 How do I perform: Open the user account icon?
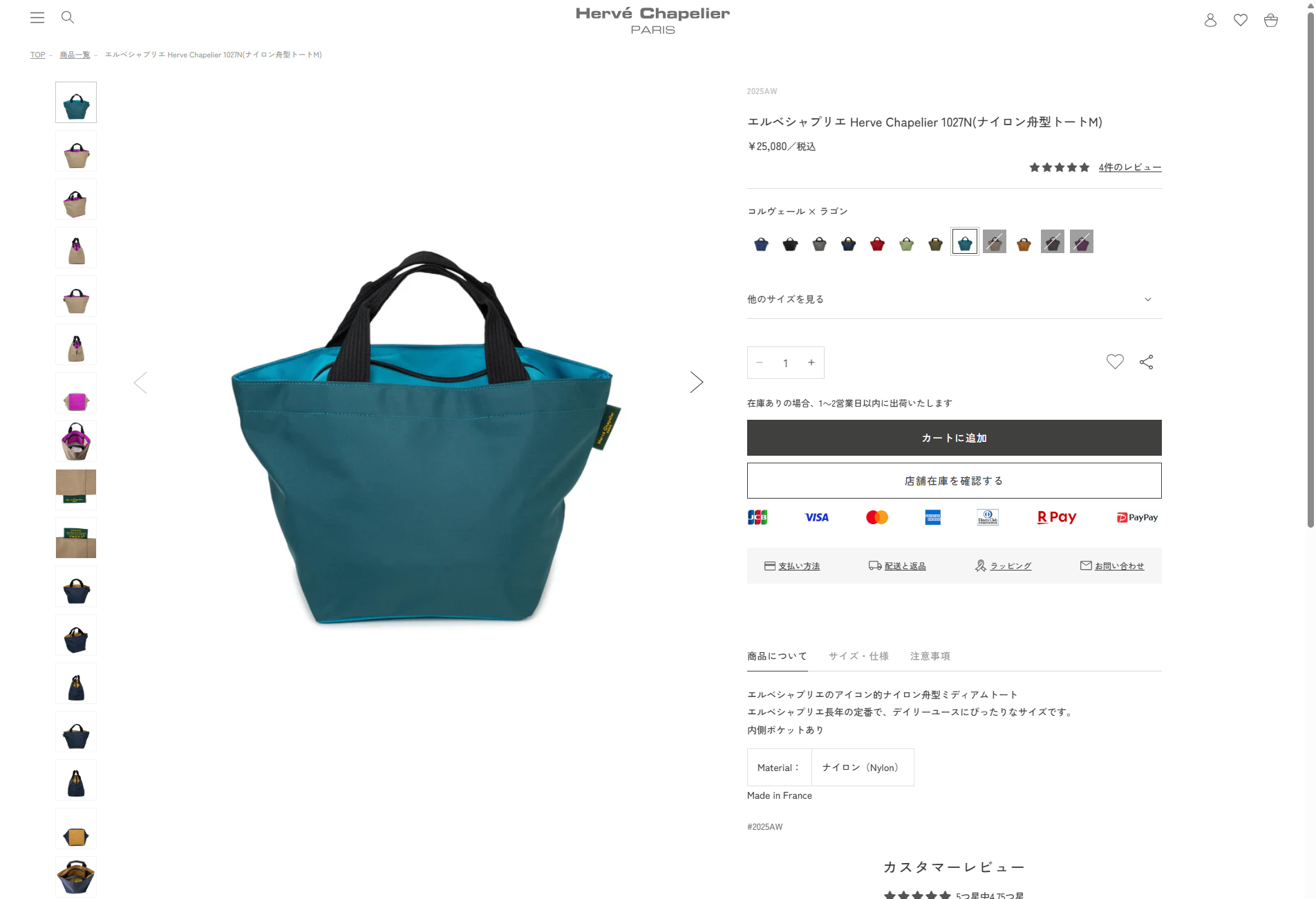(1210, 20)
